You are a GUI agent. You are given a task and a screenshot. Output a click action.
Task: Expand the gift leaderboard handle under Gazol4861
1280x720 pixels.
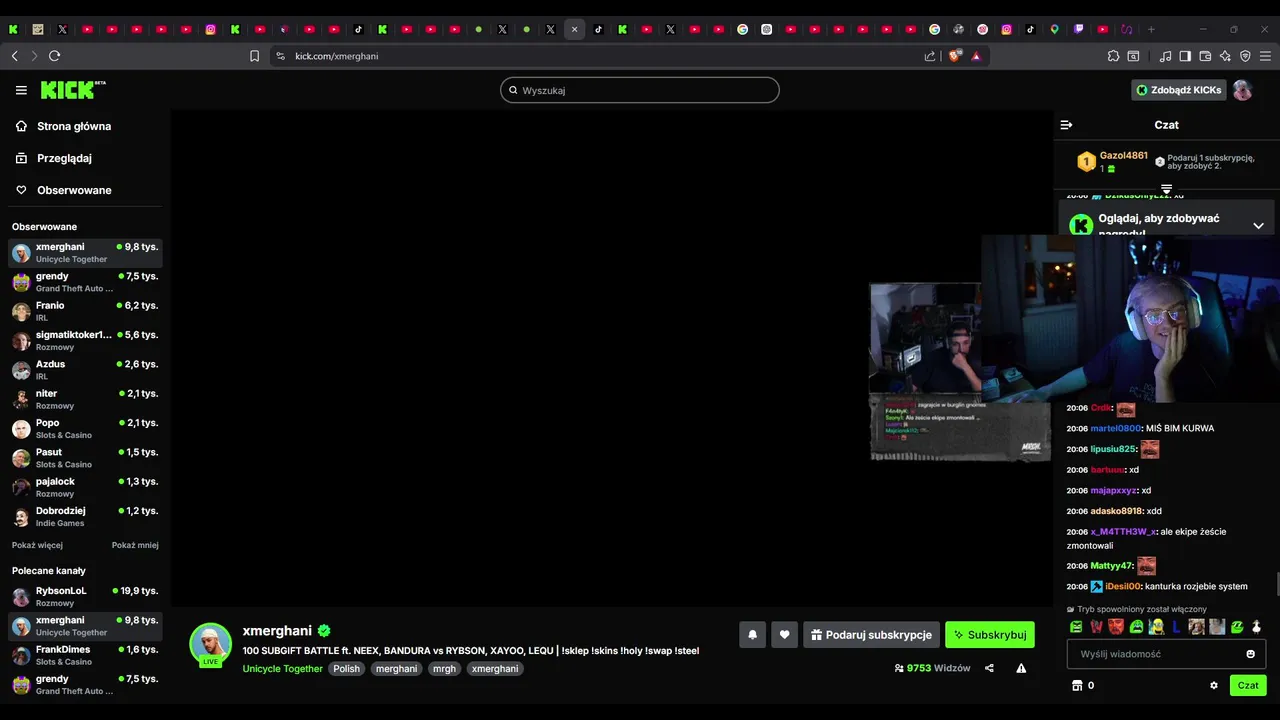(x=1166, y=189)
